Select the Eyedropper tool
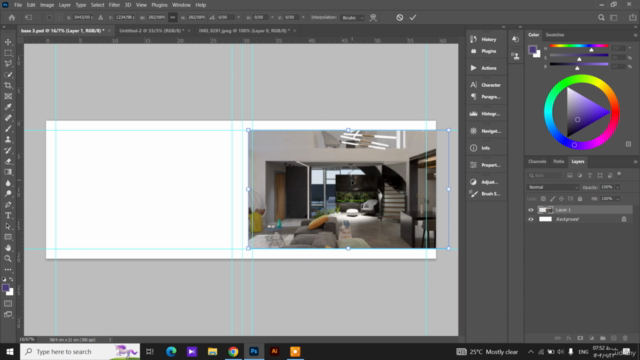 click(x=8, y=107)
